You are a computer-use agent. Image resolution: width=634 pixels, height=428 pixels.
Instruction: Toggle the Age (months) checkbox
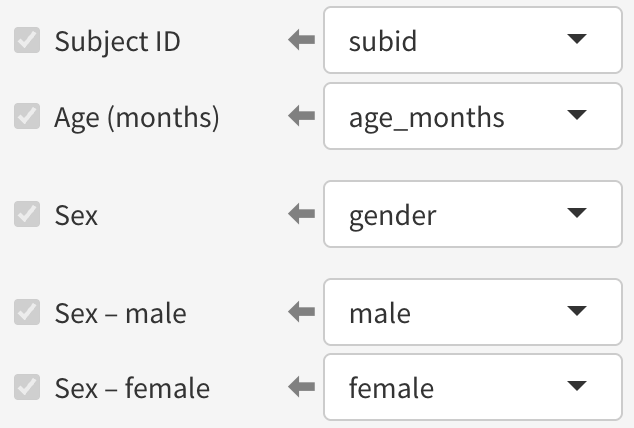[x=26, y=117]
